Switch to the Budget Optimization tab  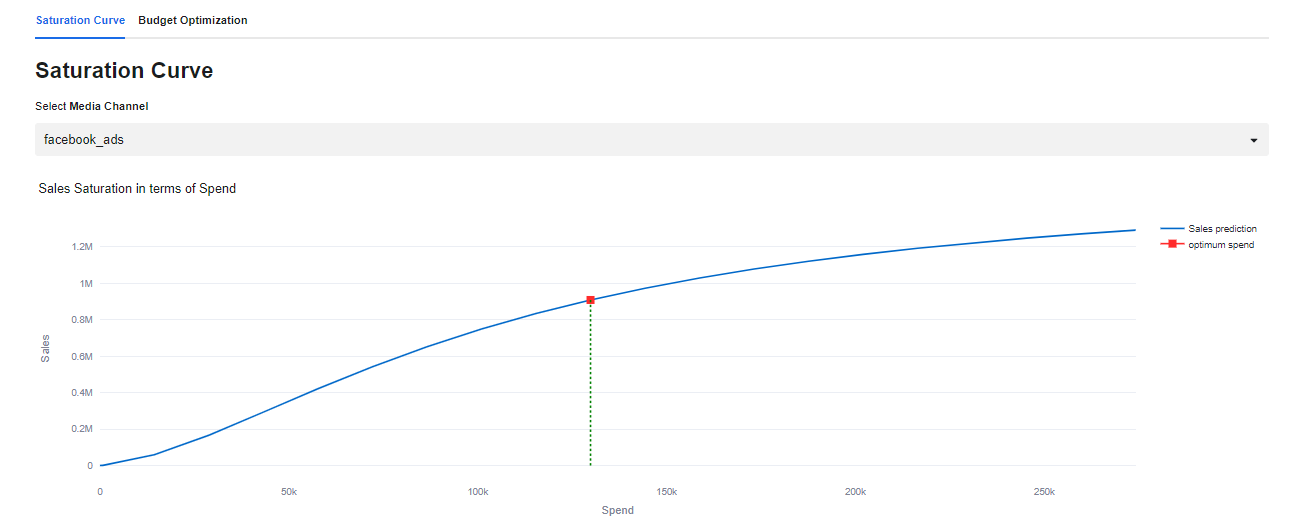192,20
